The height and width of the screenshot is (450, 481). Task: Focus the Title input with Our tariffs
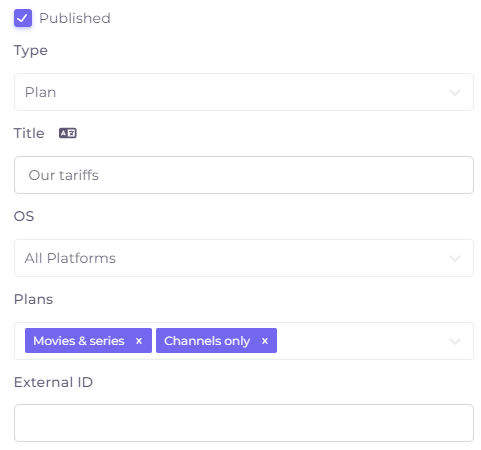pos(244,175)
